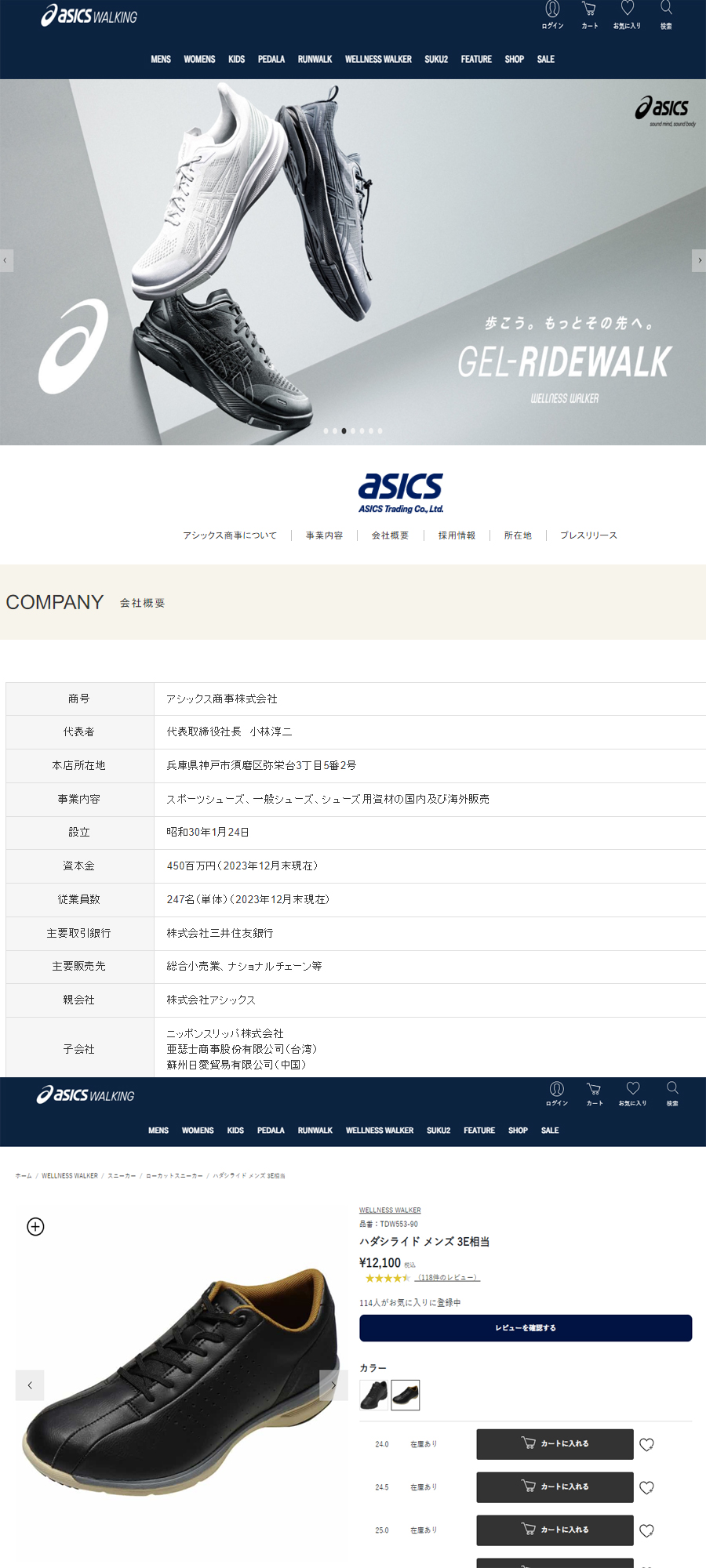Image resolution: width=706 pixels, height=1568 pixels.
Task: Select the first color swatch thumbnail
Action: 373,1395
